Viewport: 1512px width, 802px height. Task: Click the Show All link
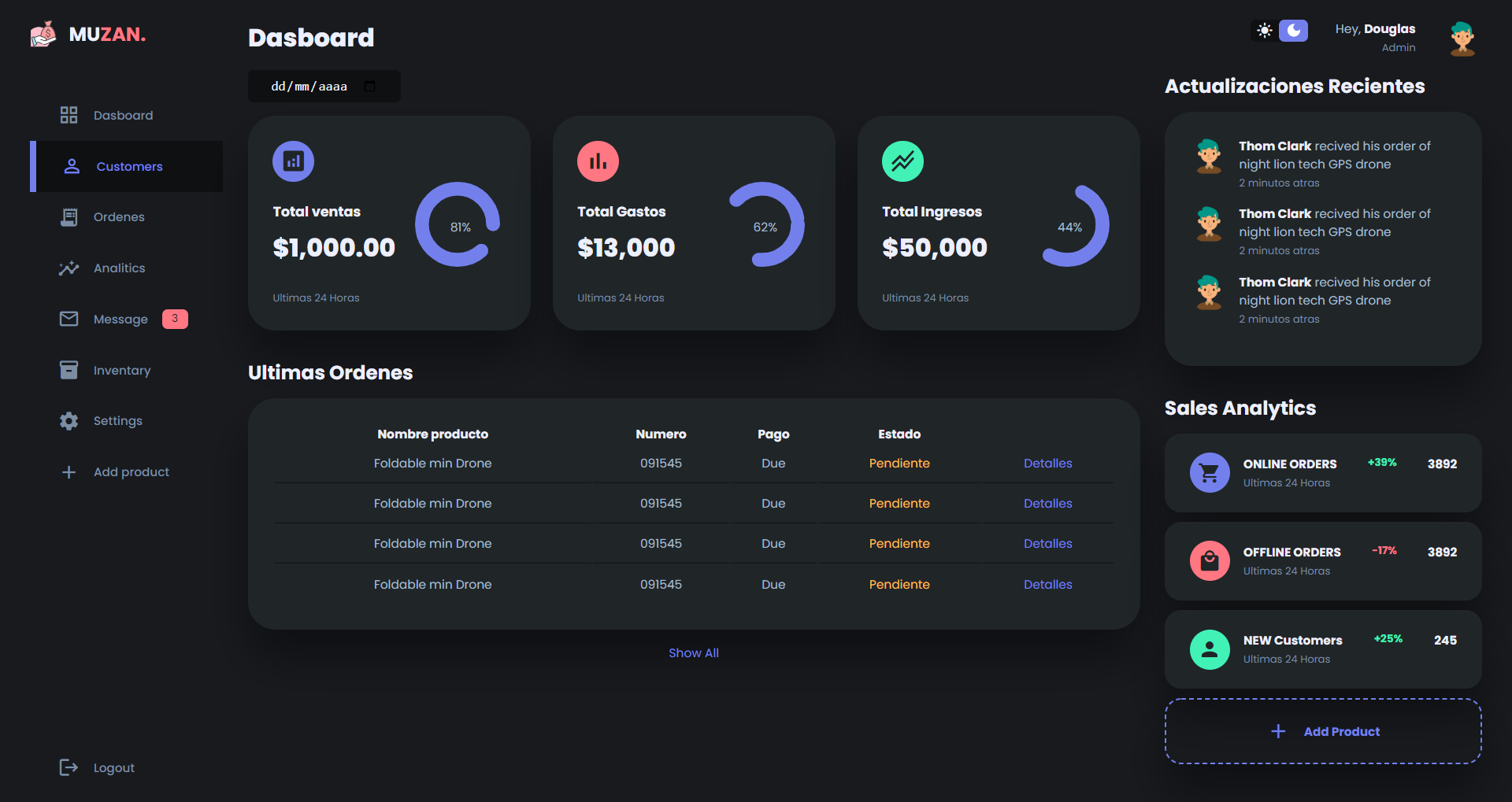694,653
